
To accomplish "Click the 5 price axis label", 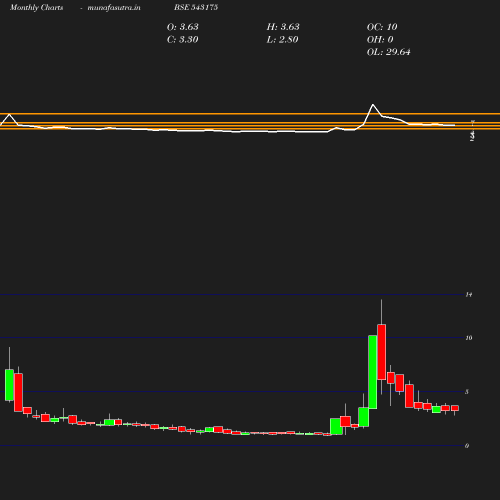I will click(x=467, y=392).
